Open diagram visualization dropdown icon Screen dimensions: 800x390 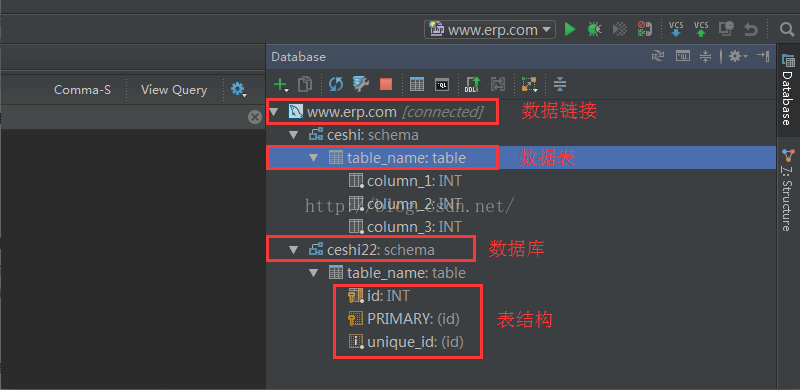click(x=529, y=84)
